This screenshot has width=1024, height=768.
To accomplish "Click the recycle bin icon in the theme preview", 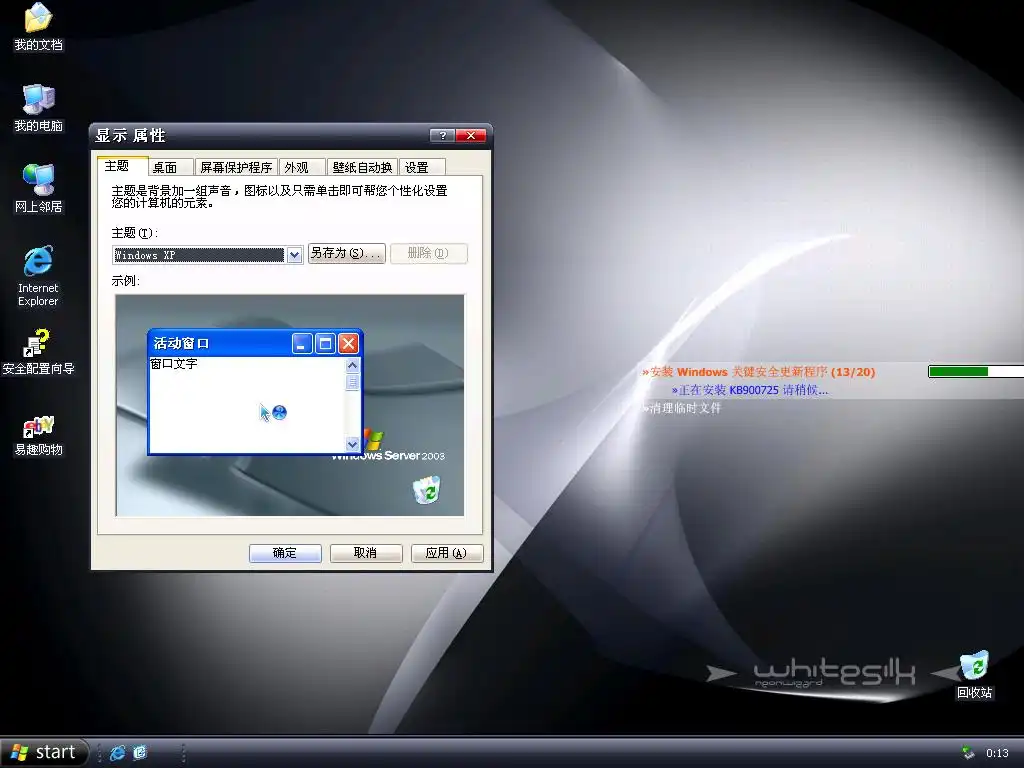I will click(426, 490).
